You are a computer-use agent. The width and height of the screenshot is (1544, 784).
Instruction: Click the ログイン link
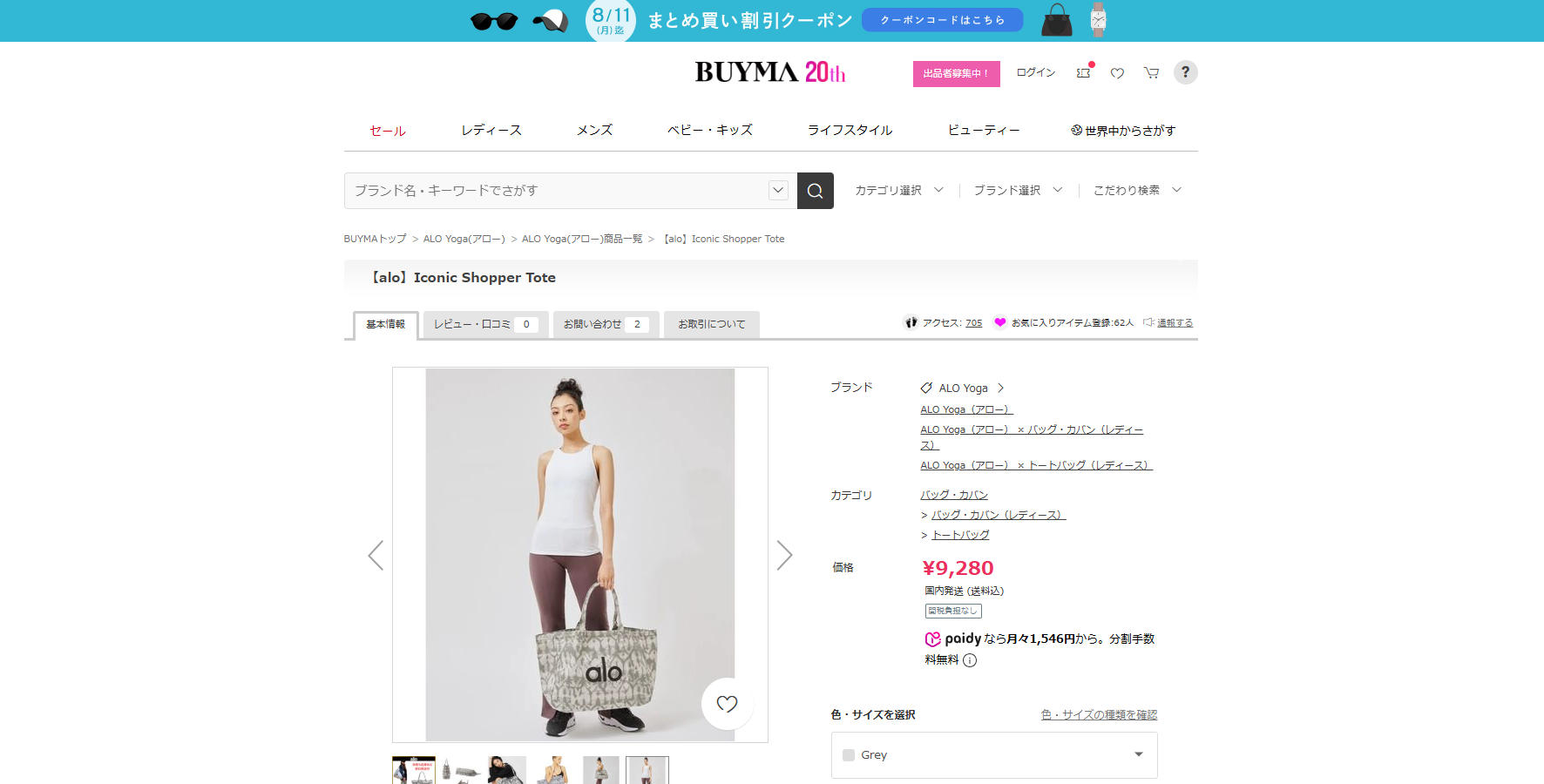pos(1036,72)
